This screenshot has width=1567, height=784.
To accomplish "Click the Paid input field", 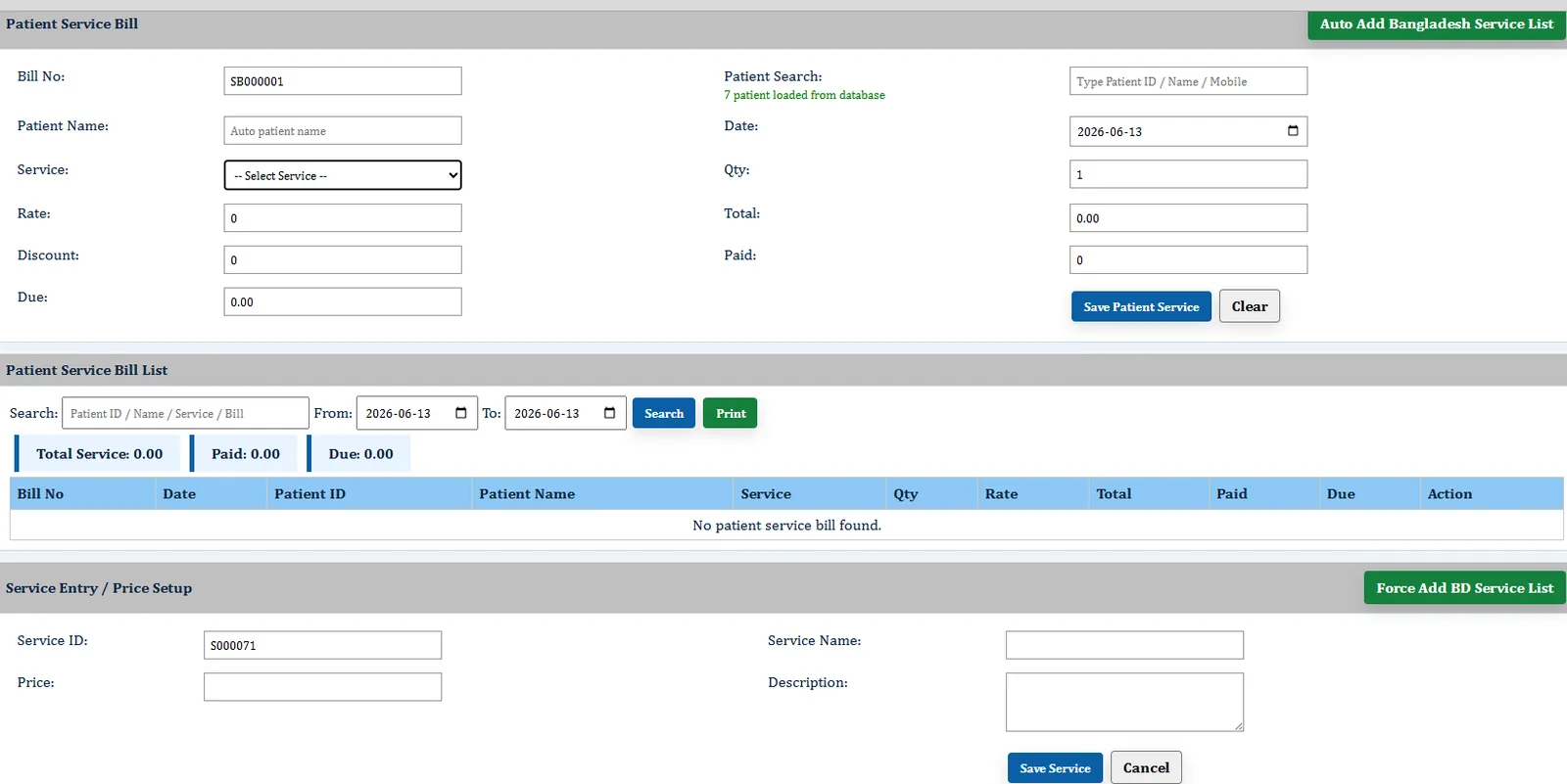I will [1188, 260].
